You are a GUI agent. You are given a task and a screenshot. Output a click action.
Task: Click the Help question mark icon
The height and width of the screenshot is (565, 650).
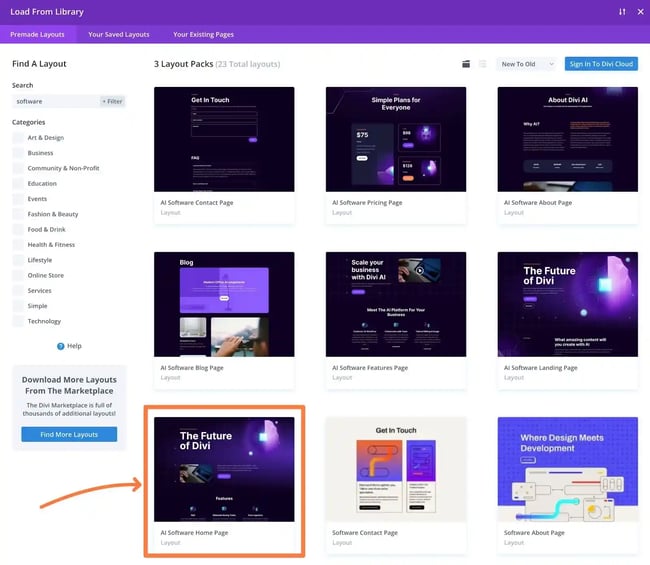click(61, 346)
